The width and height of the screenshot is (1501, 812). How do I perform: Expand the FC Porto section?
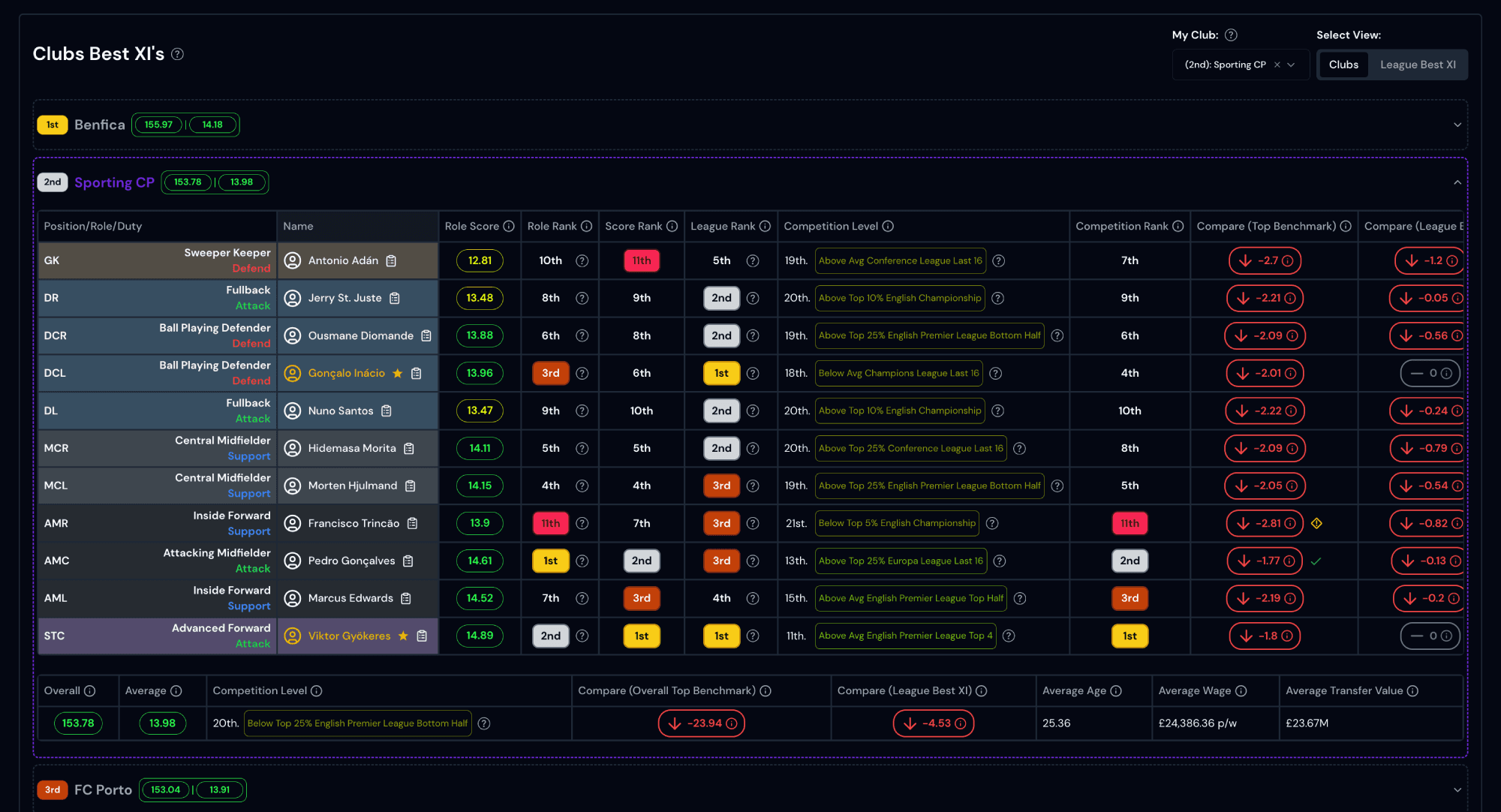(1457, 789)
